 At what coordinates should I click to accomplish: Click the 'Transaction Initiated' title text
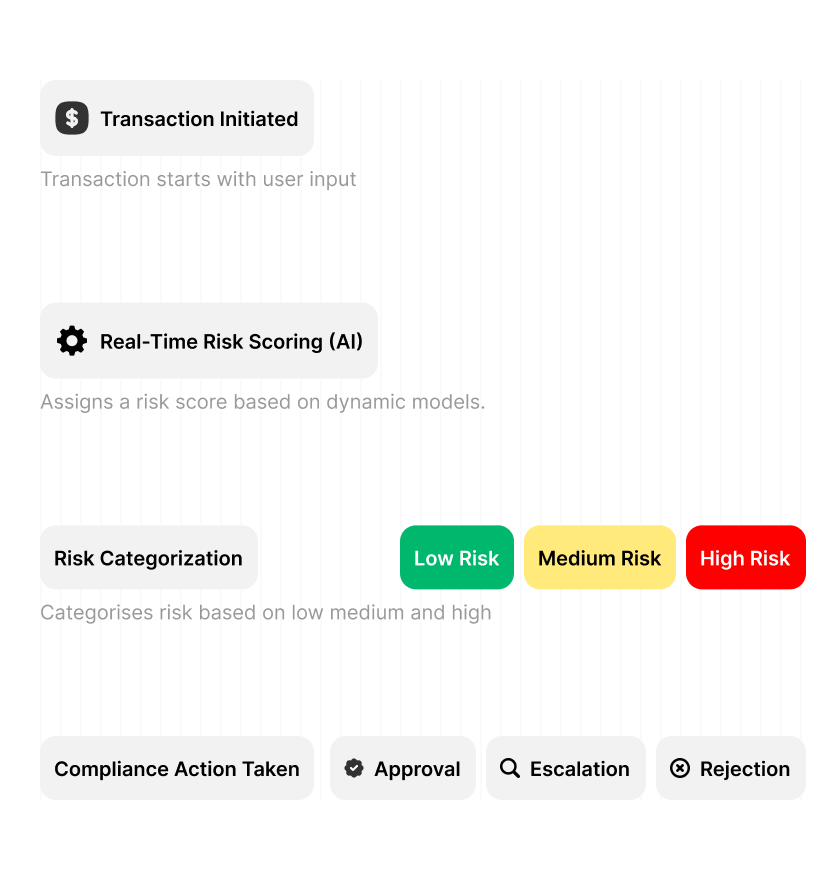point(199,119)
